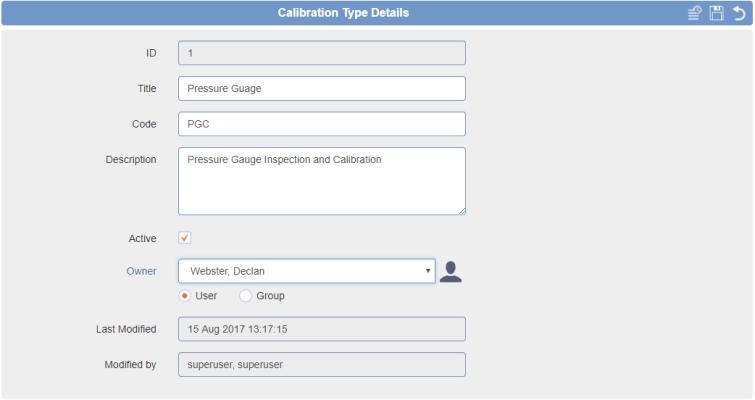Screen dimensions: 755x400
Task: Edit the Description text area
Action: (x=322, y=181)
